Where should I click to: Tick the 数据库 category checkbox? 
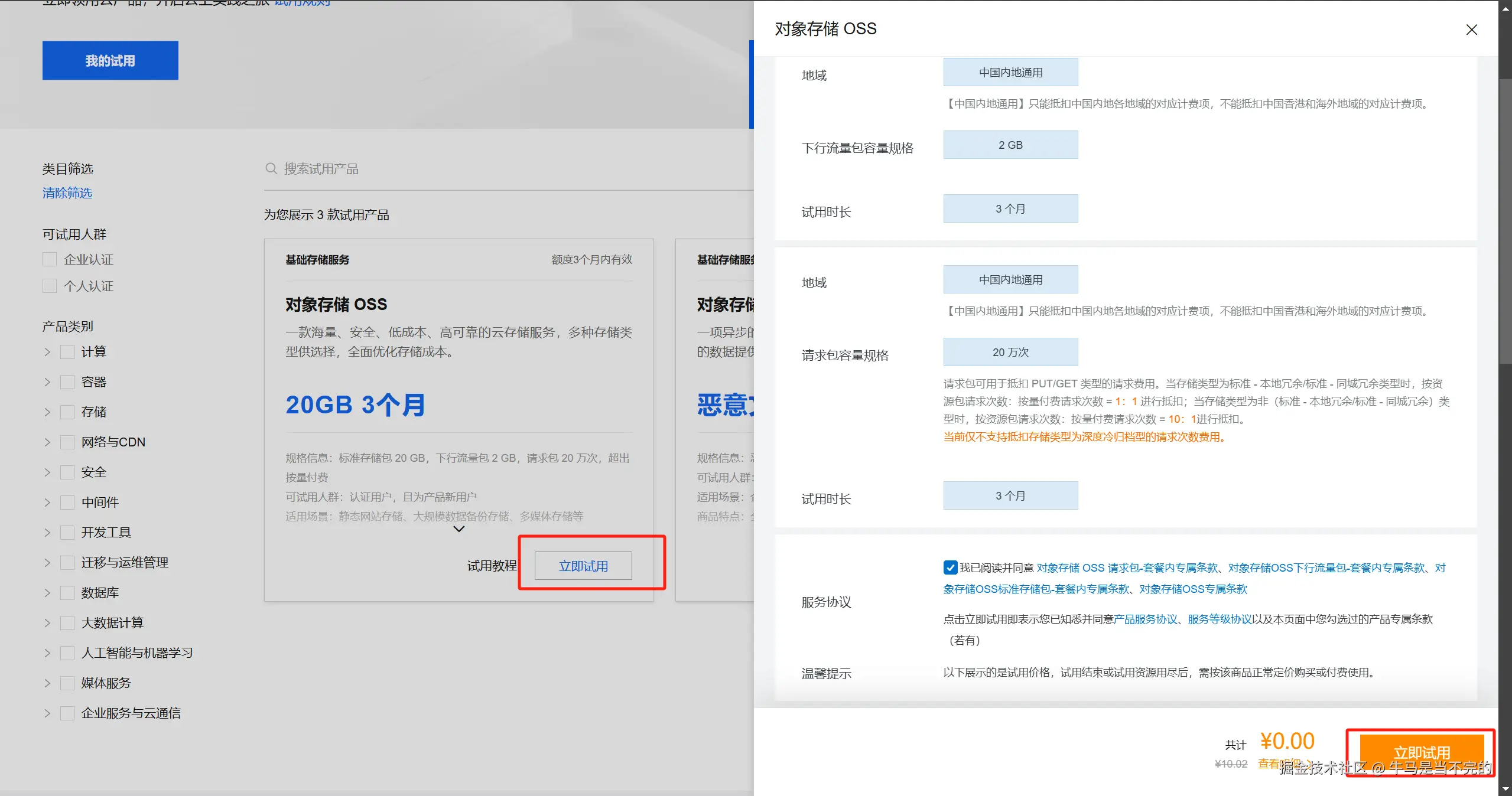pos(67,593)
